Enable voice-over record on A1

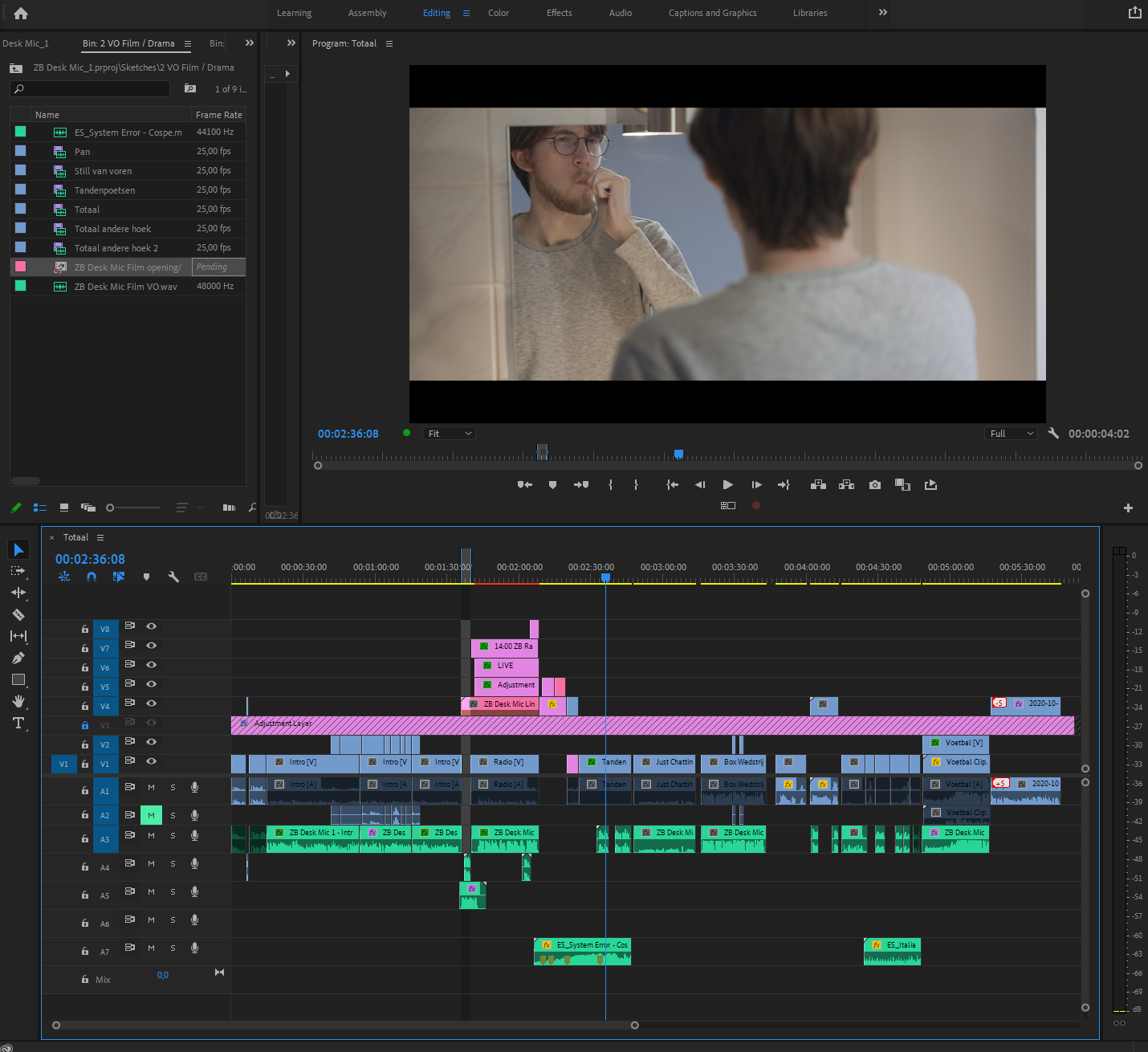click(194, 788)
